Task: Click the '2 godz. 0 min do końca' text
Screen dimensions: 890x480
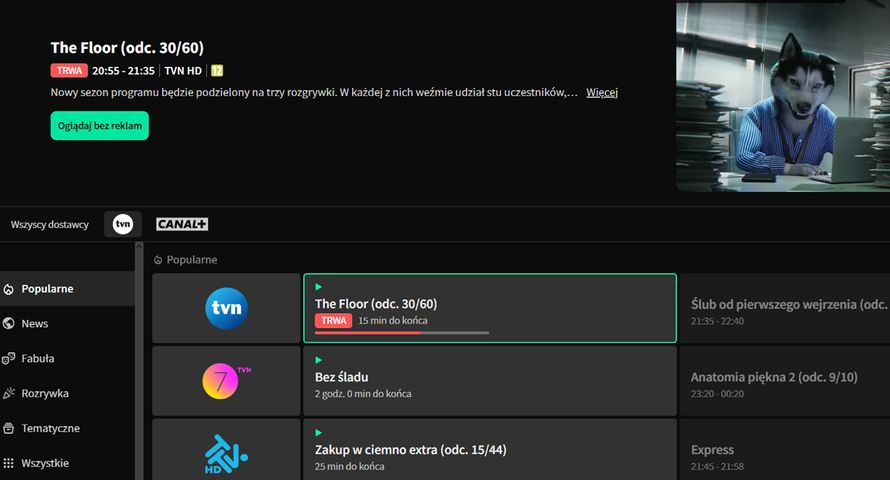Action: (363, 394)
